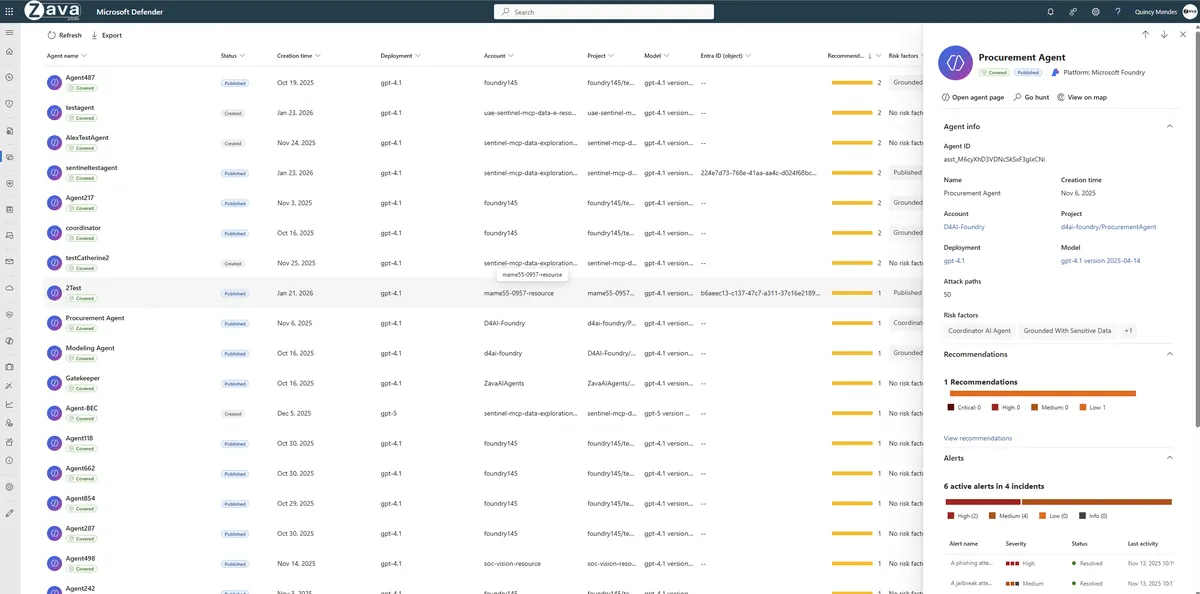Collapse the Alerts section

pos(1169,458)
